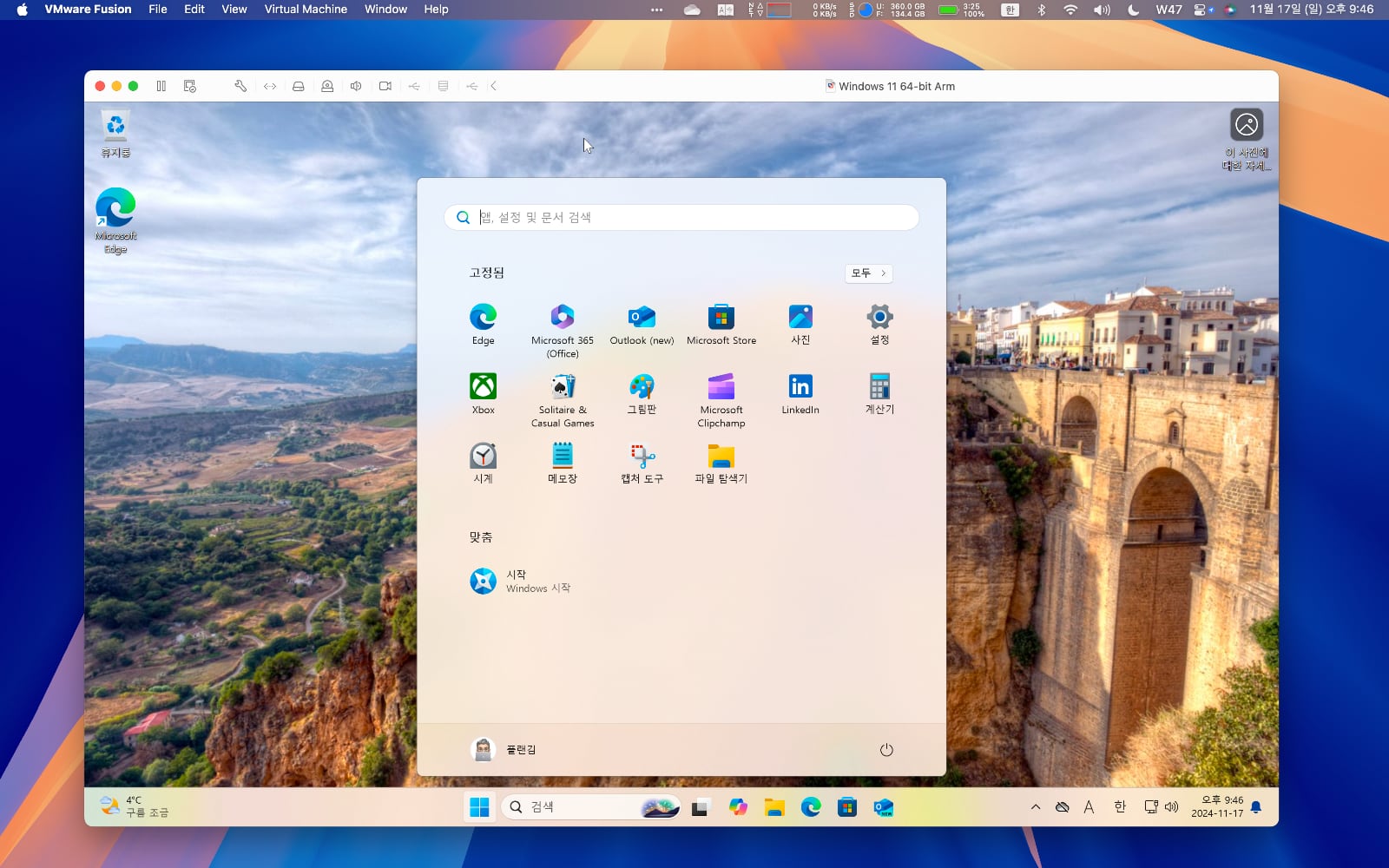The width and height of the screenshot is (1389, 868).
Task: Click VMware network adapter arrows icon
Action: pyautogui.click(x=270, y=86)
